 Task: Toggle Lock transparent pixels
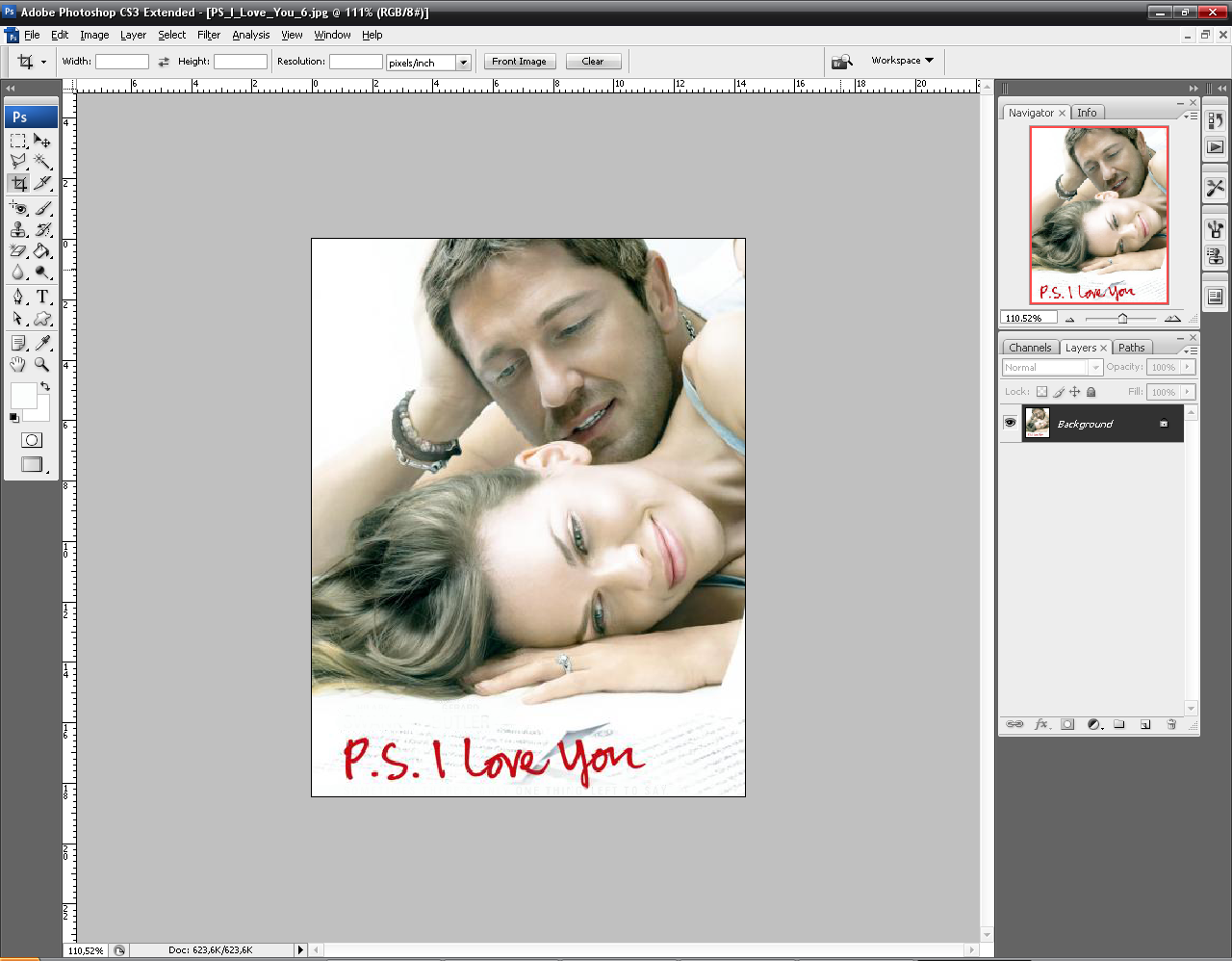coord(1041,392)
